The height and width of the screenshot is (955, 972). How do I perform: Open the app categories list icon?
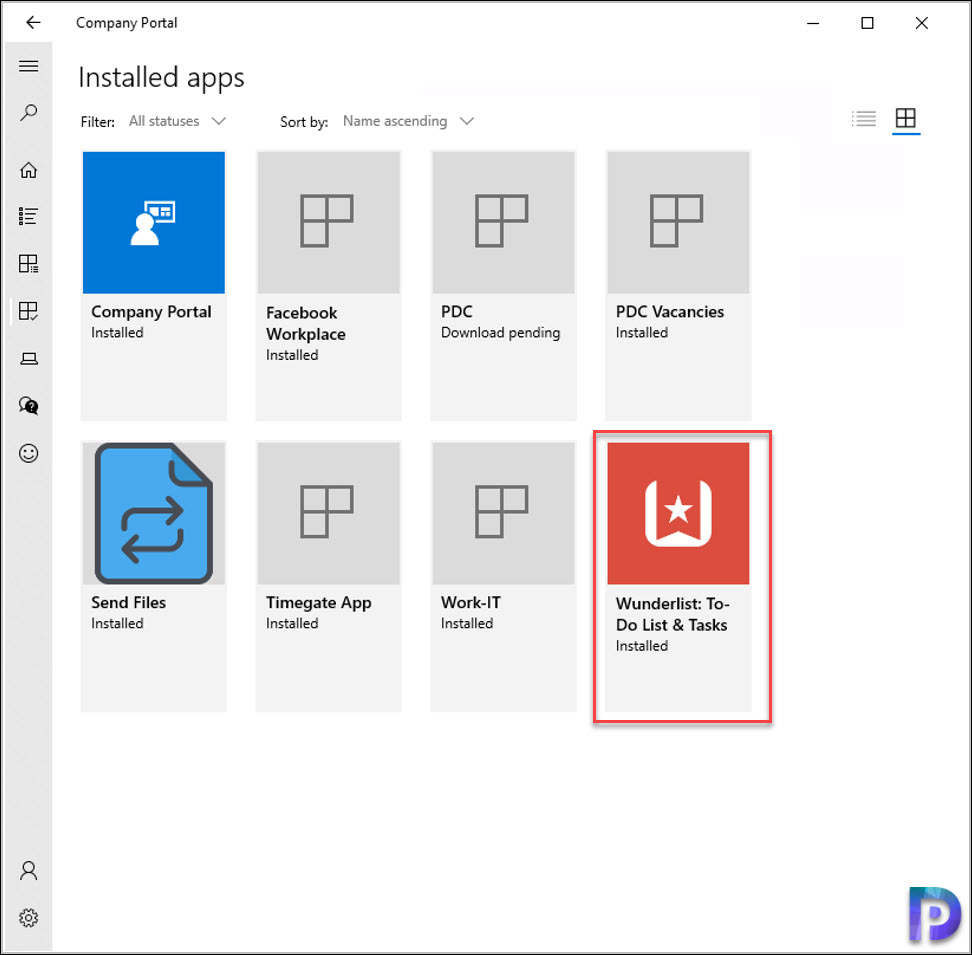pos(29,216)
